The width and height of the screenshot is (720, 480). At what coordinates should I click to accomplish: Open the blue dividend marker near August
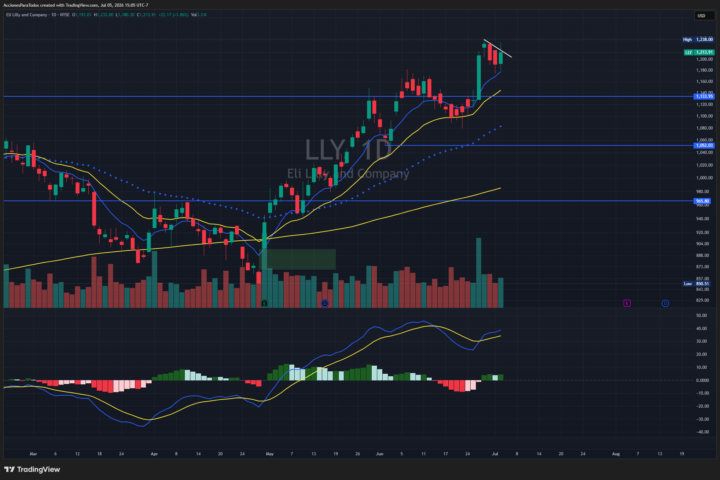pyautogui.click(x=665, y=303)
